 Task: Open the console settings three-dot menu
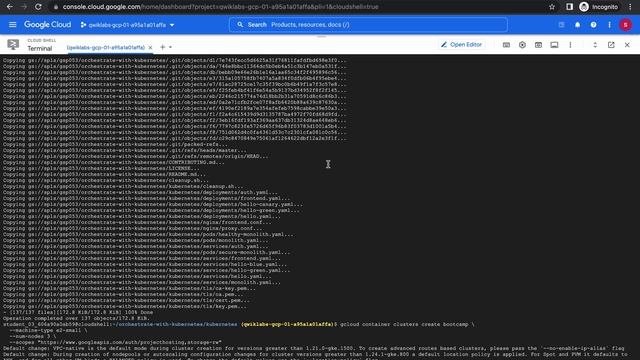[609, 25]
